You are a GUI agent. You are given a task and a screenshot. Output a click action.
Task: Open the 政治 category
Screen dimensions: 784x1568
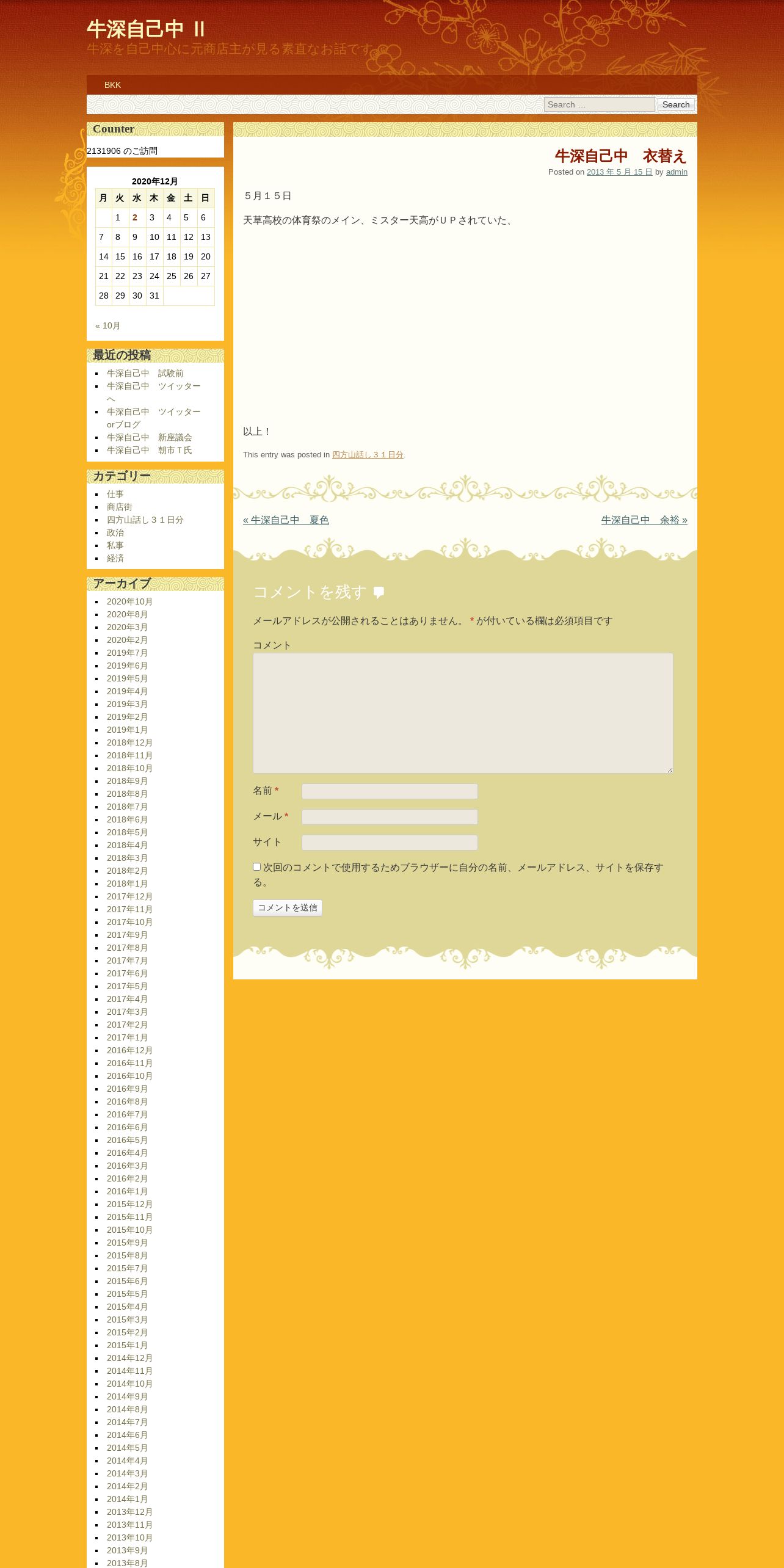[x=115, y=532]
